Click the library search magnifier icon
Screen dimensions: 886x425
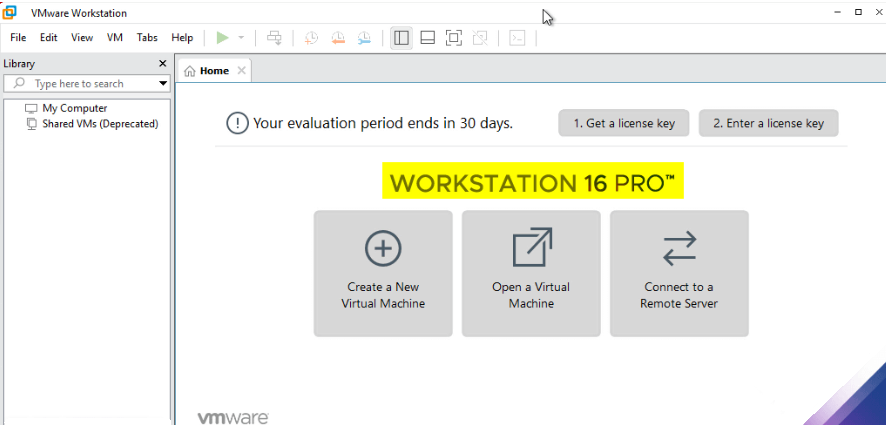pyautogui.click(x=20, y=83)
